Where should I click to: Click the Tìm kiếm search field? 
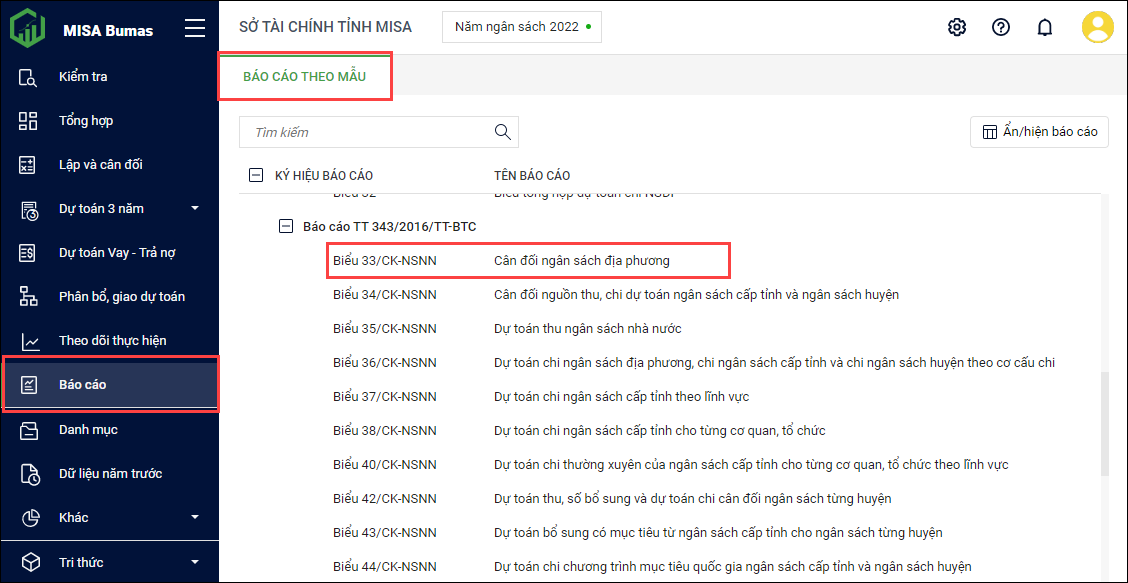(365, 132)
